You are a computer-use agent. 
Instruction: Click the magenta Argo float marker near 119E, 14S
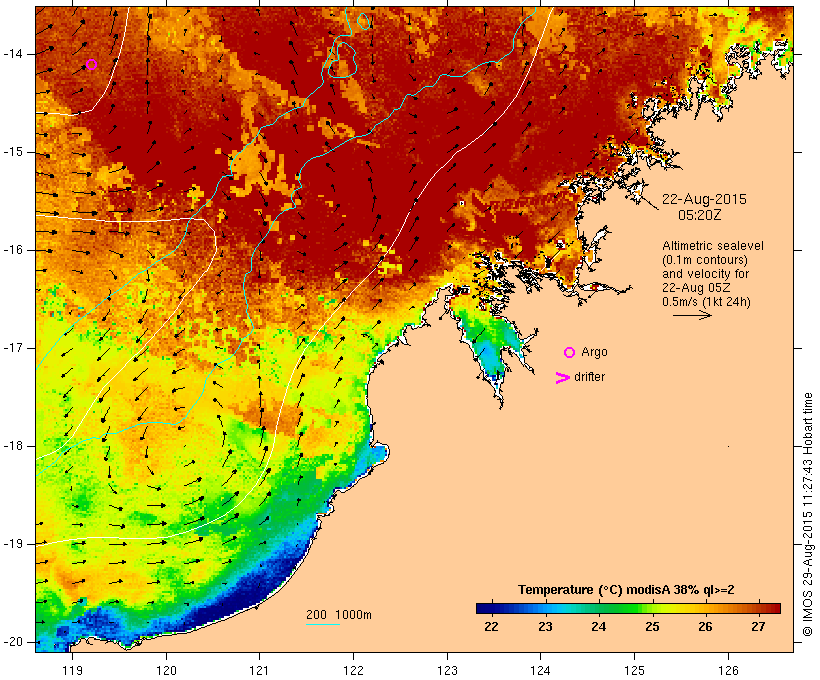click(92, 65)
